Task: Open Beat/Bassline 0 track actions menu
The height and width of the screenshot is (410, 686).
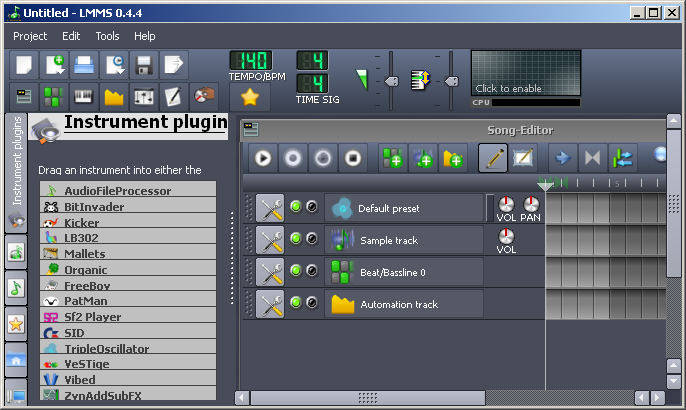Action: (x=270, y=271)
